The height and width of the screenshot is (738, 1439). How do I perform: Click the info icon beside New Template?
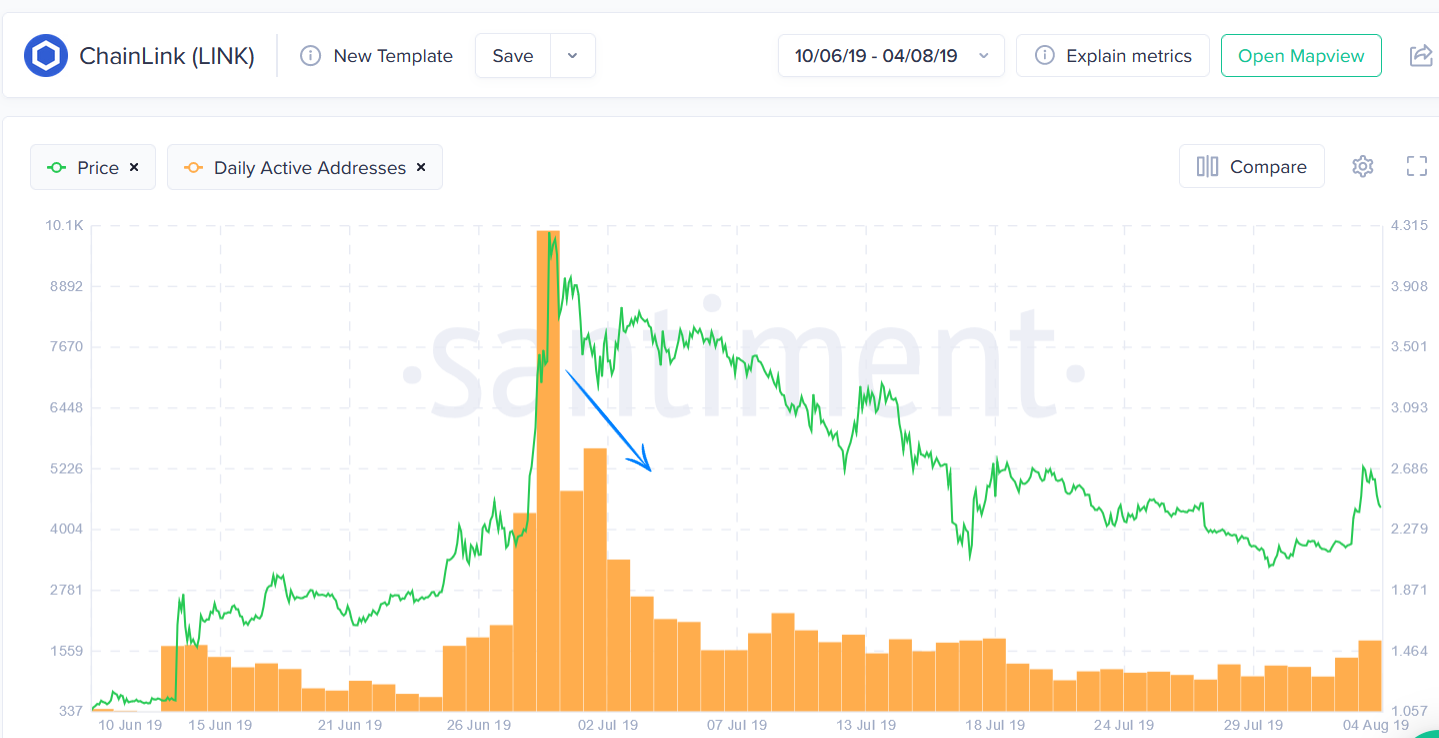pos(311,56)
